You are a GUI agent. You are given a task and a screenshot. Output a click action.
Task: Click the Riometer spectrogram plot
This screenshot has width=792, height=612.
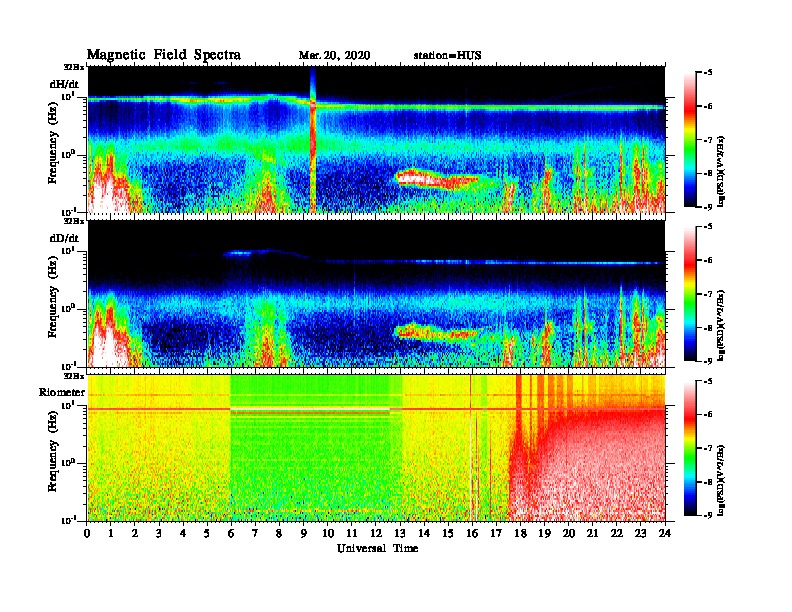(376, 448)
